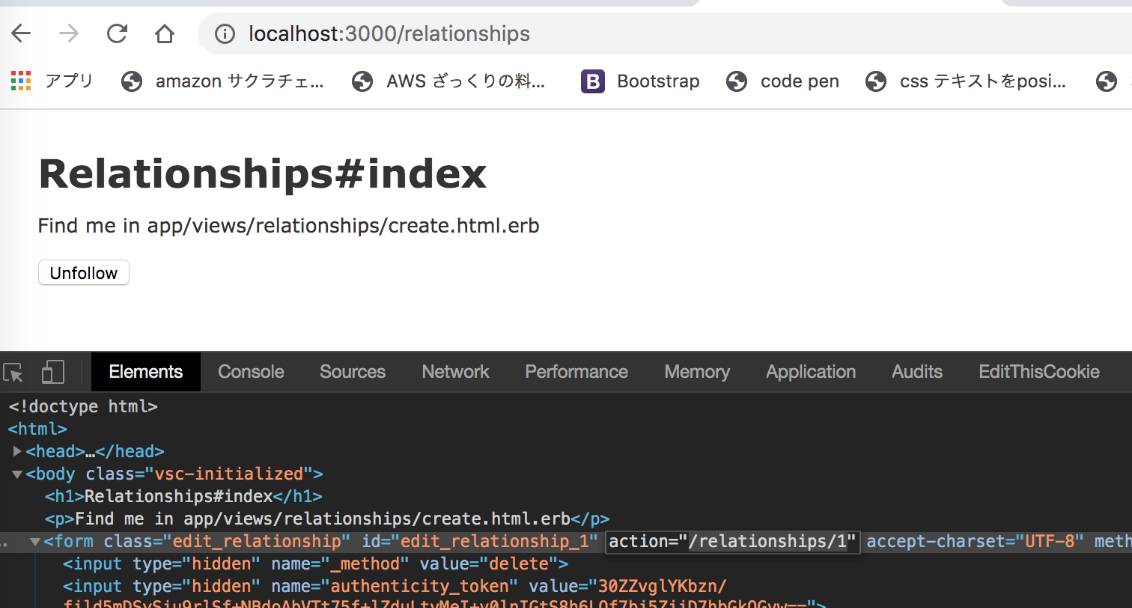Click the accept-charset="UTF-8" attribute
1132x608 pixels.
(x=975, y=542)
